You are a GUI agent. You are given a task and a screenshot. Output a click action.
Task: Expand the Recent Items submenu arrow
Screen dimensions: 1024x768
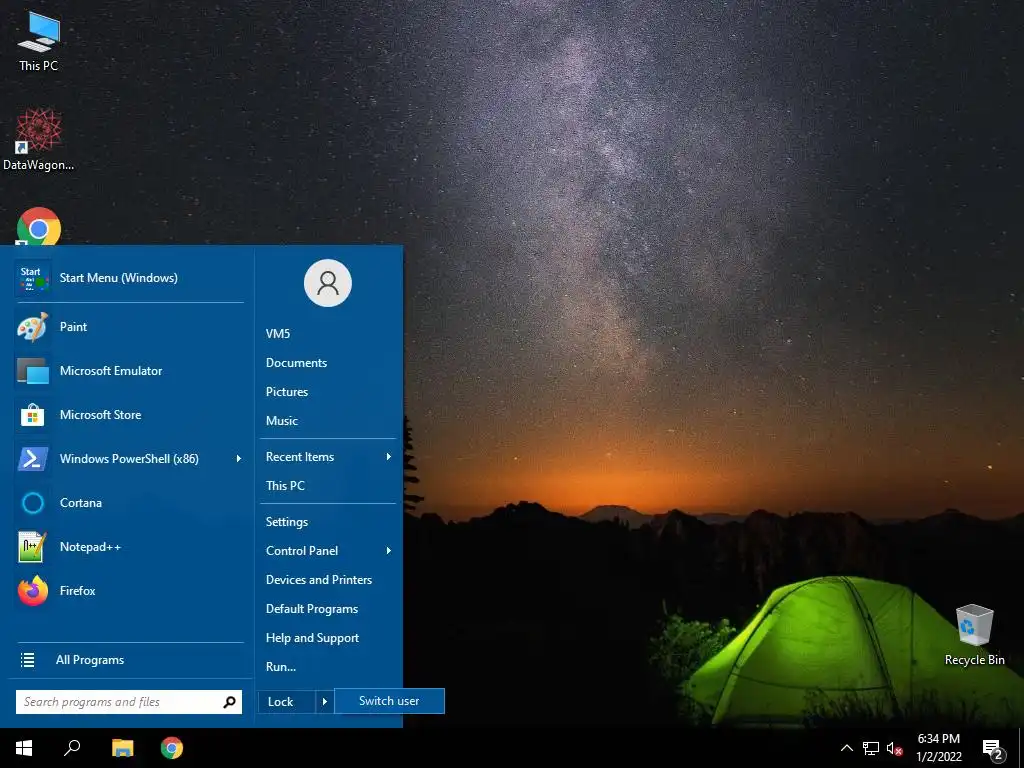point(389,456)
